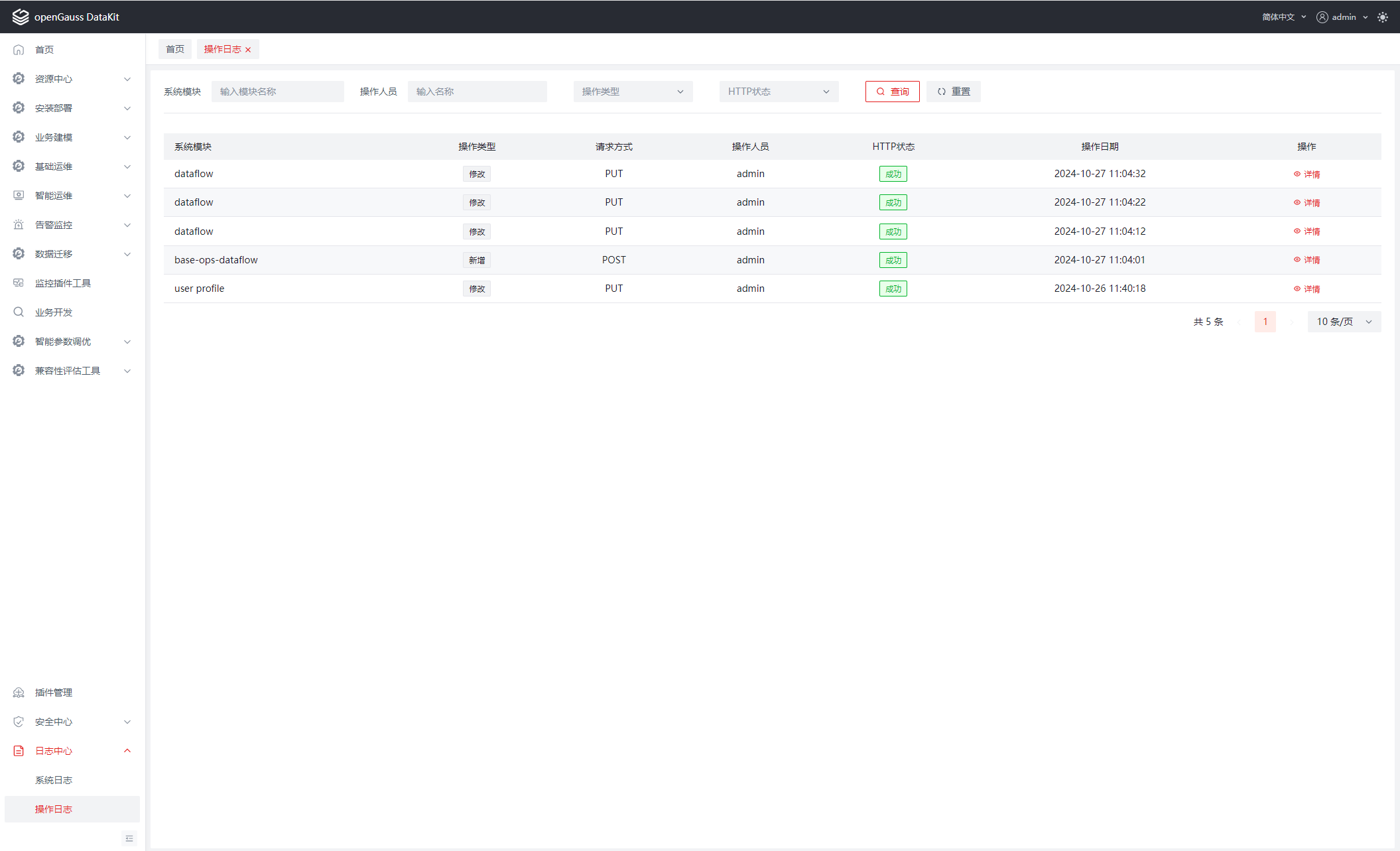This screenshot has width=1400, height=851.
Task: Click the 共 5 条 total count text
Action: 1208,322
